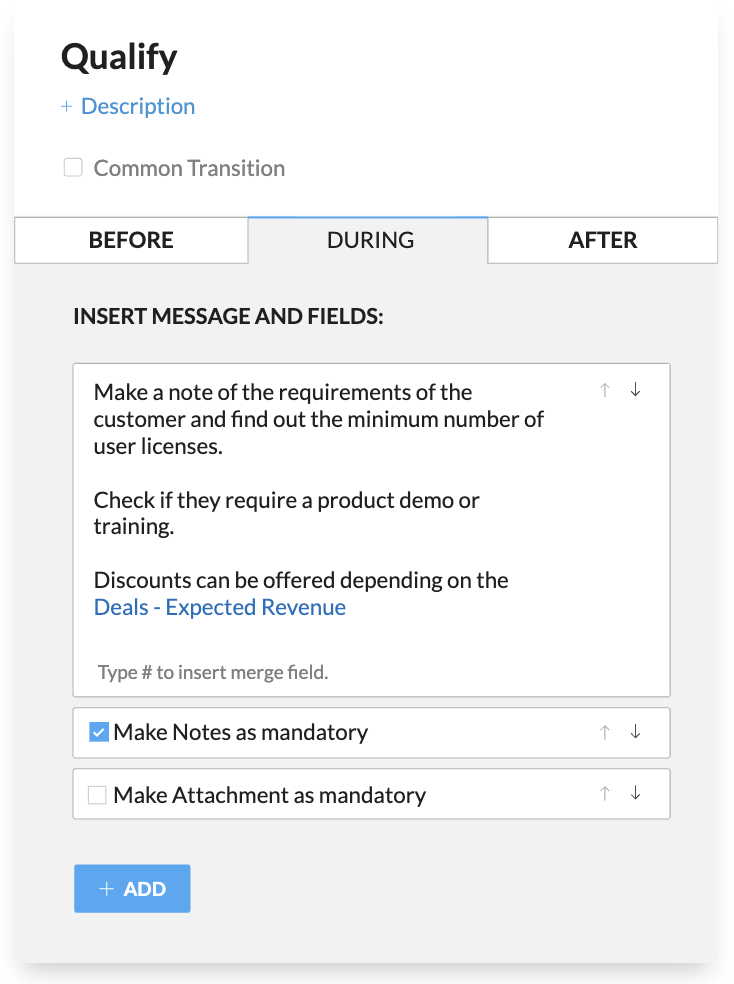Move the message text block up
Image resolution: width=734 pixels, height=984 pixels.
tap(604, 391)
